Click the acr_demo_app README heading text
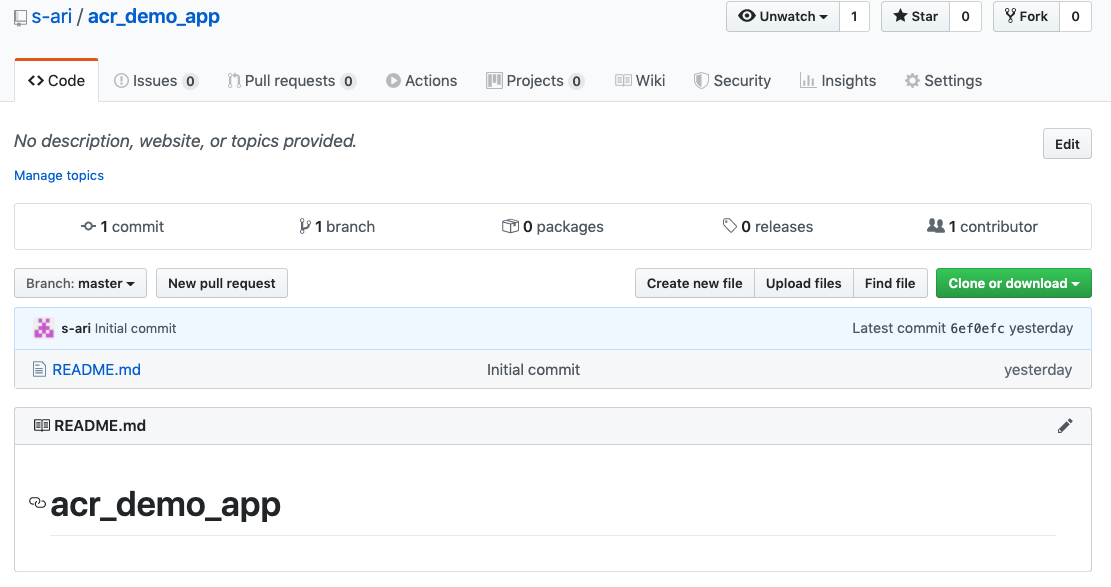Viewport: 1111px width, 587px height. click(x=166, y=505)
